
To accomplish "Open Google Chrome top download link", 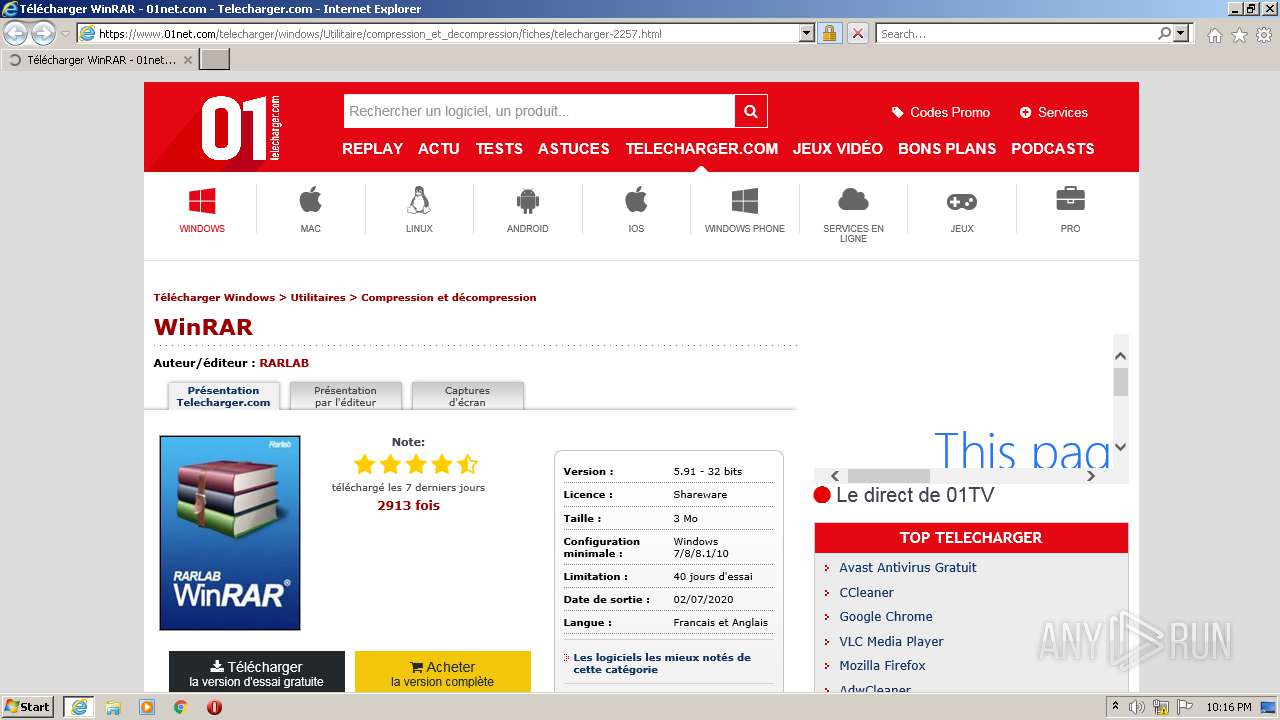I will pyautogui.click(x=886, y=616).
